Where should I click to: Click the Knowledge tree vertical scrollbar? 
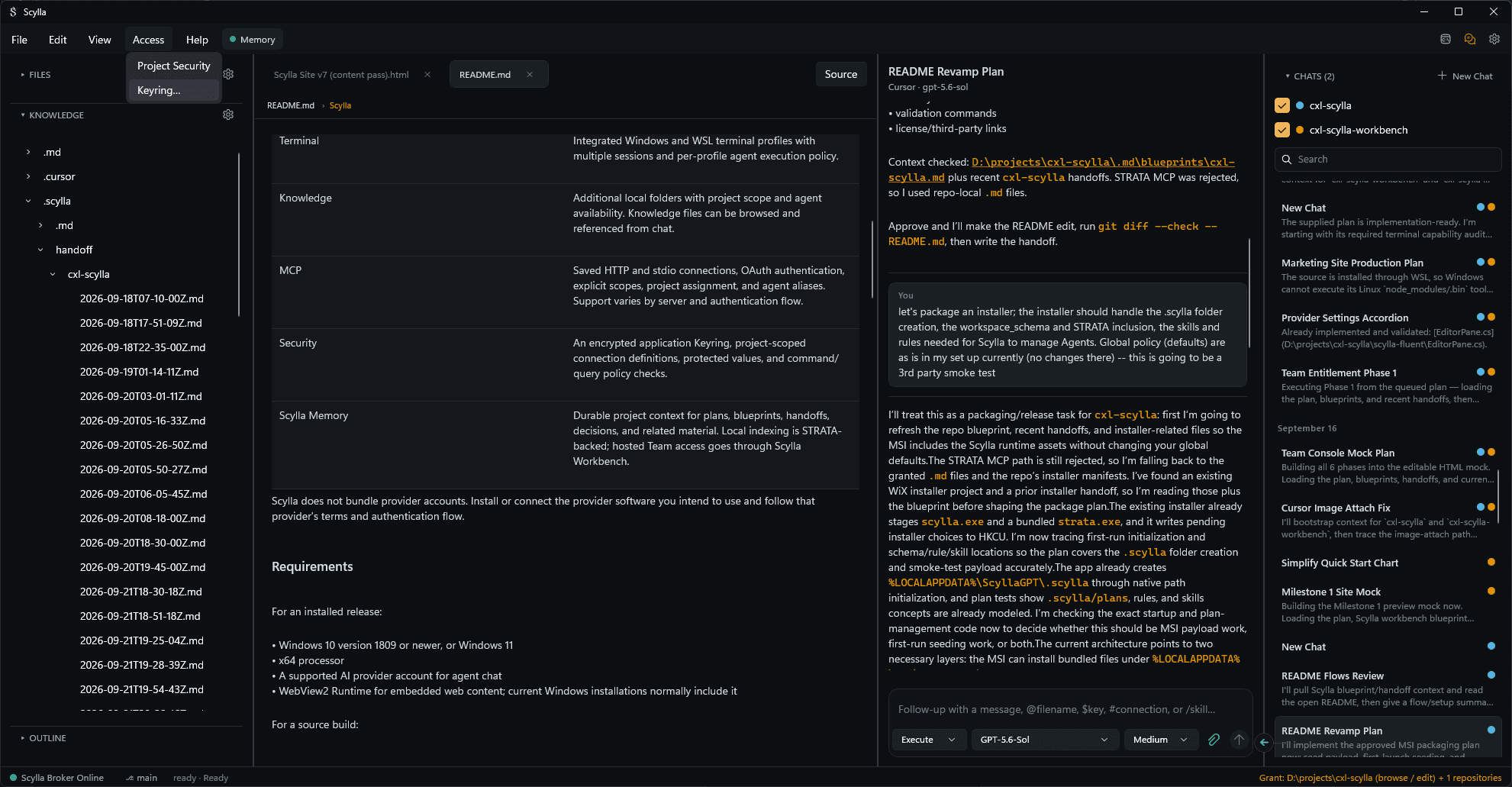click(x=239, y=234)
